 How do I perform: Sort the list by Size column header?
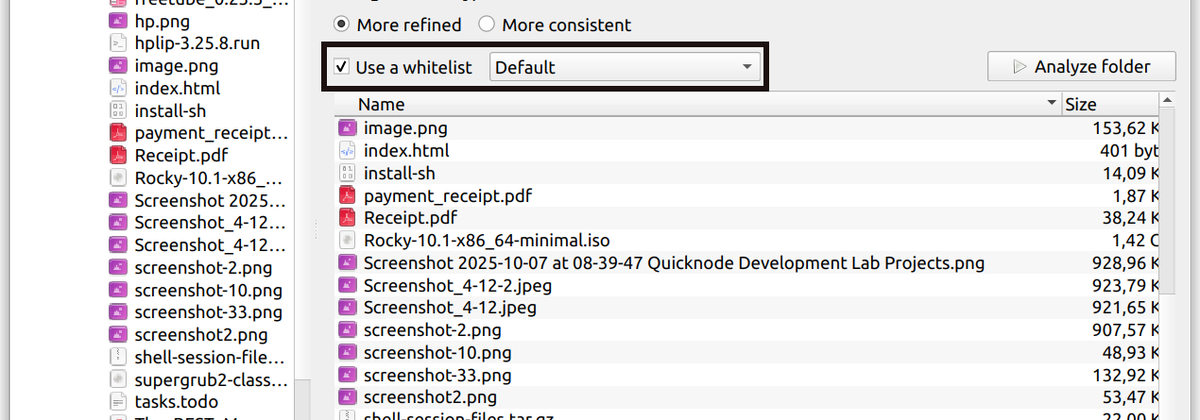click(1080, 104)
